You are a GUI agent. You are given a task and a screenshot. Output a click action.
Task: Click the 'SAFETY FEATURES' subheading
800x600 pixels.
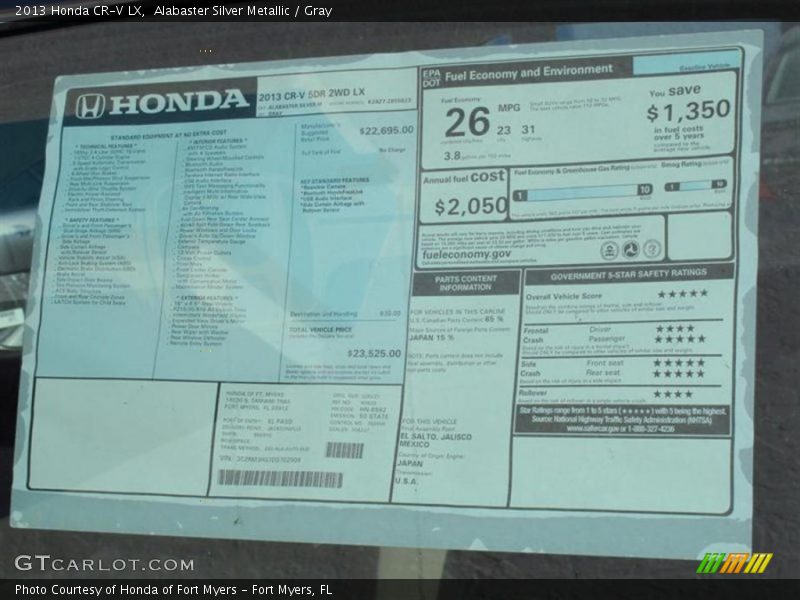tap(92, 220)
